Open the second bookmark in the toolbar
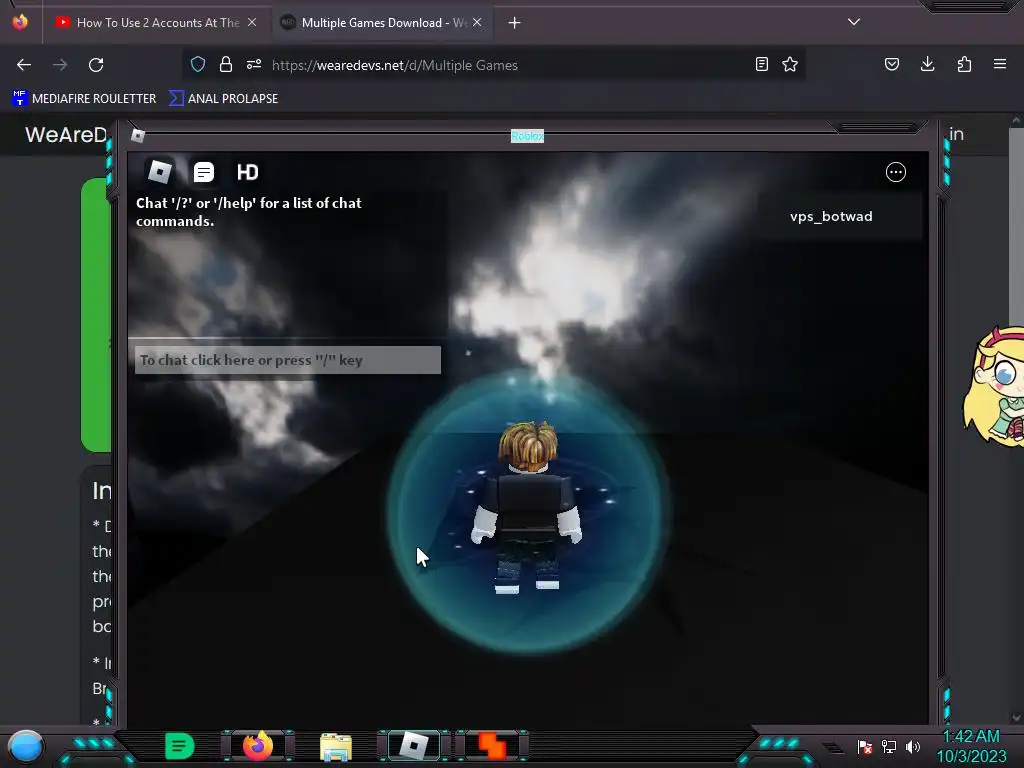This screenshot has height=768, width=1024. point(224,99)
